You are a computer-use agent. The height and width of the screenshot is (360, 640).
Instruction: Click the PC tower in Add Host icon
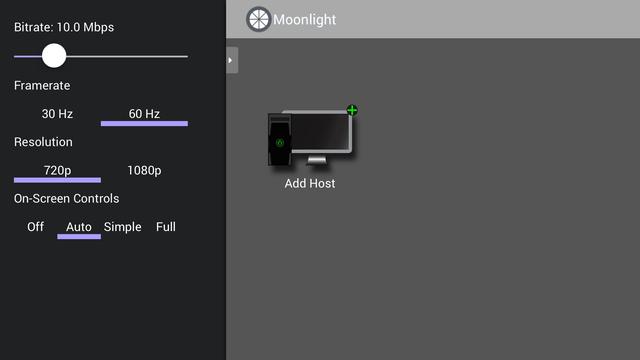point(280,140)
